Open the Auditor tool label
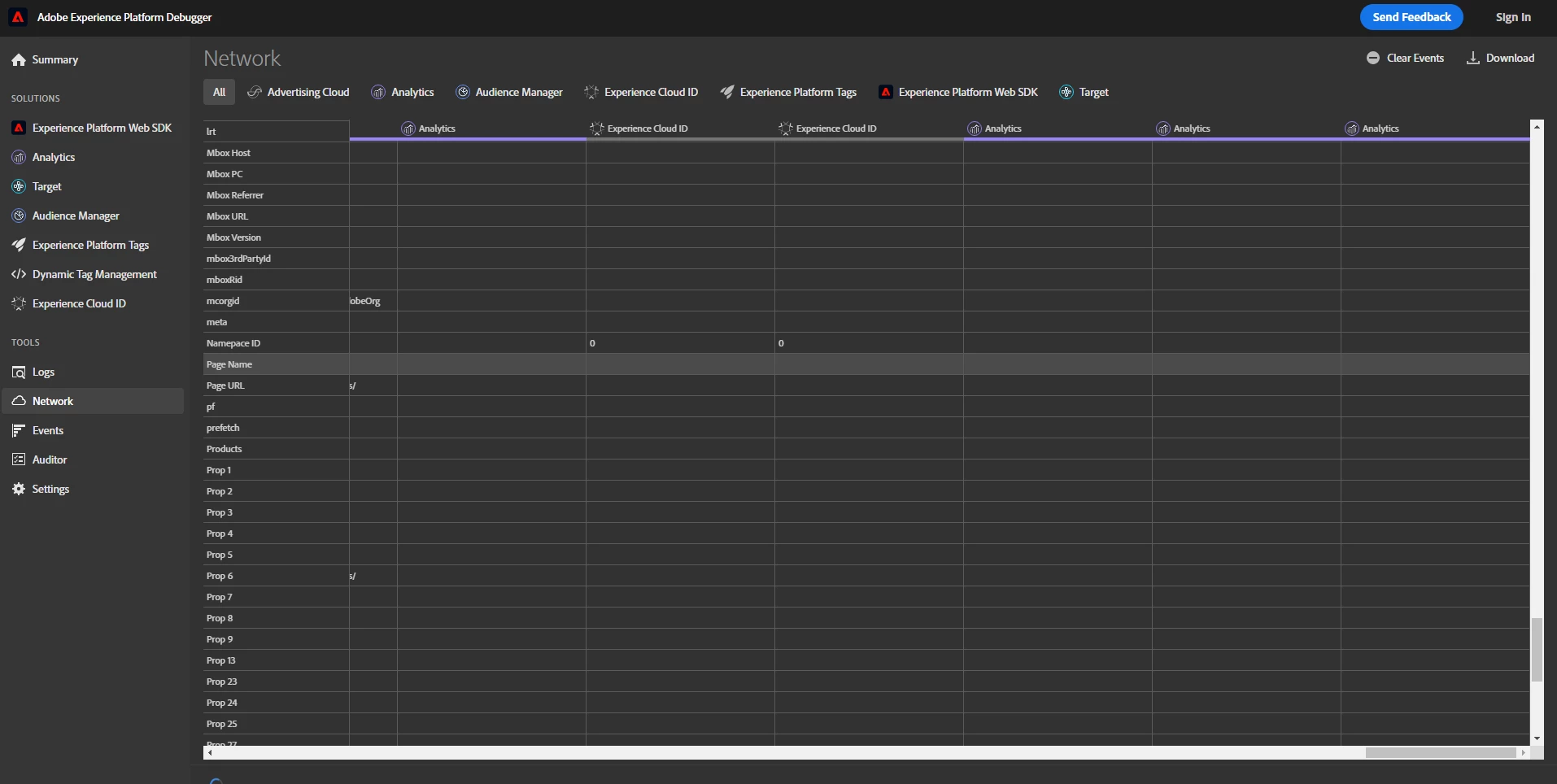Image resolution: width=1557 pixels, height=784 pixels. 50,460
